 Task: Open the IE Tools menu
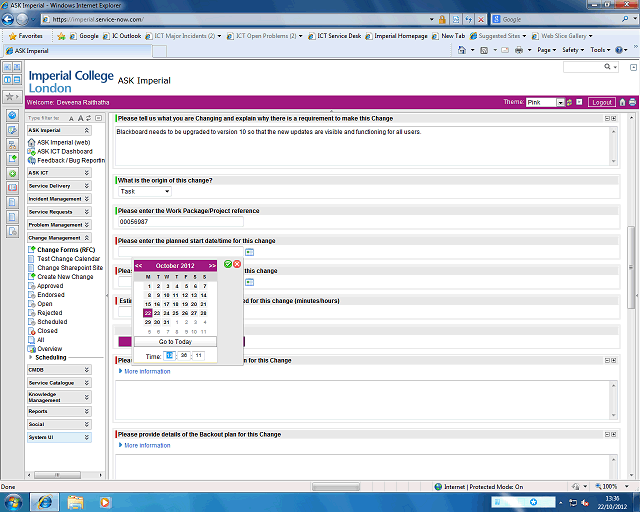(600, 49)
